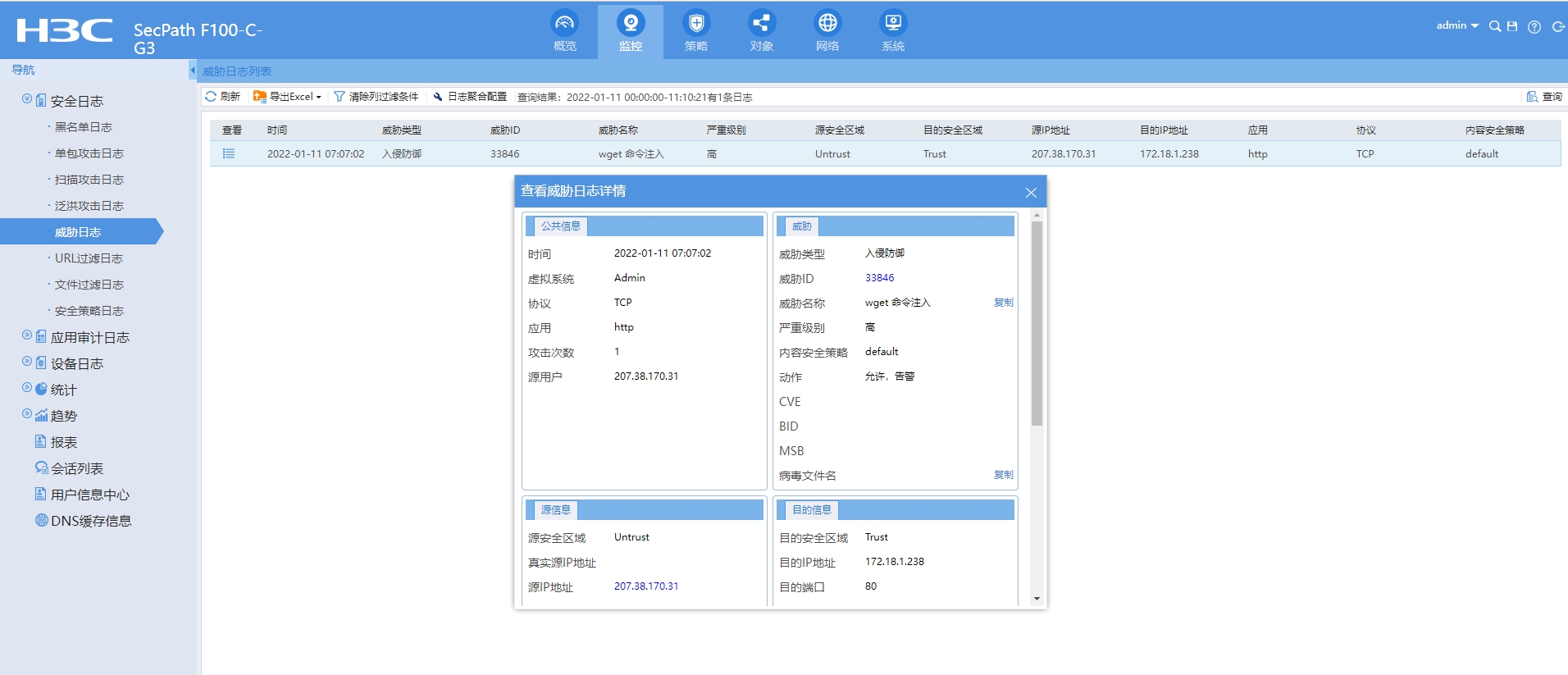Click the view details icon in log row
The image size is (1568, 675).
(229, 153)
